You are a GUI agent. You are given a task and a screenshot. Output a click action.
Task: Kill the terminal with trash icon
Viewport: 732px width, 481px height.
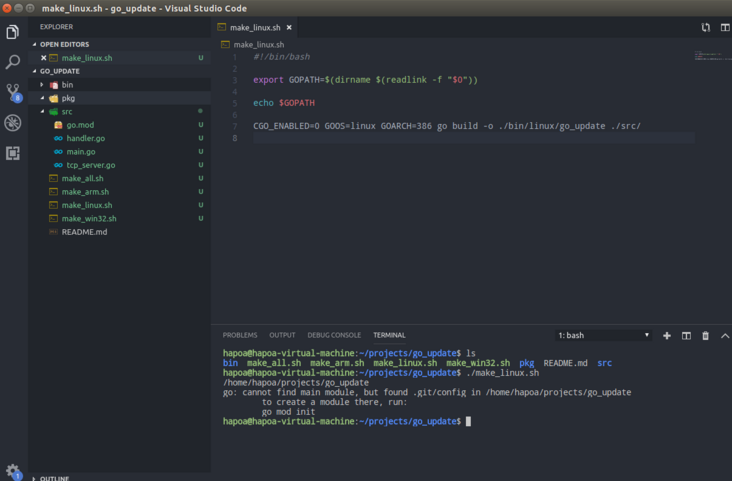pyautogui.click(x=705, y=335)
